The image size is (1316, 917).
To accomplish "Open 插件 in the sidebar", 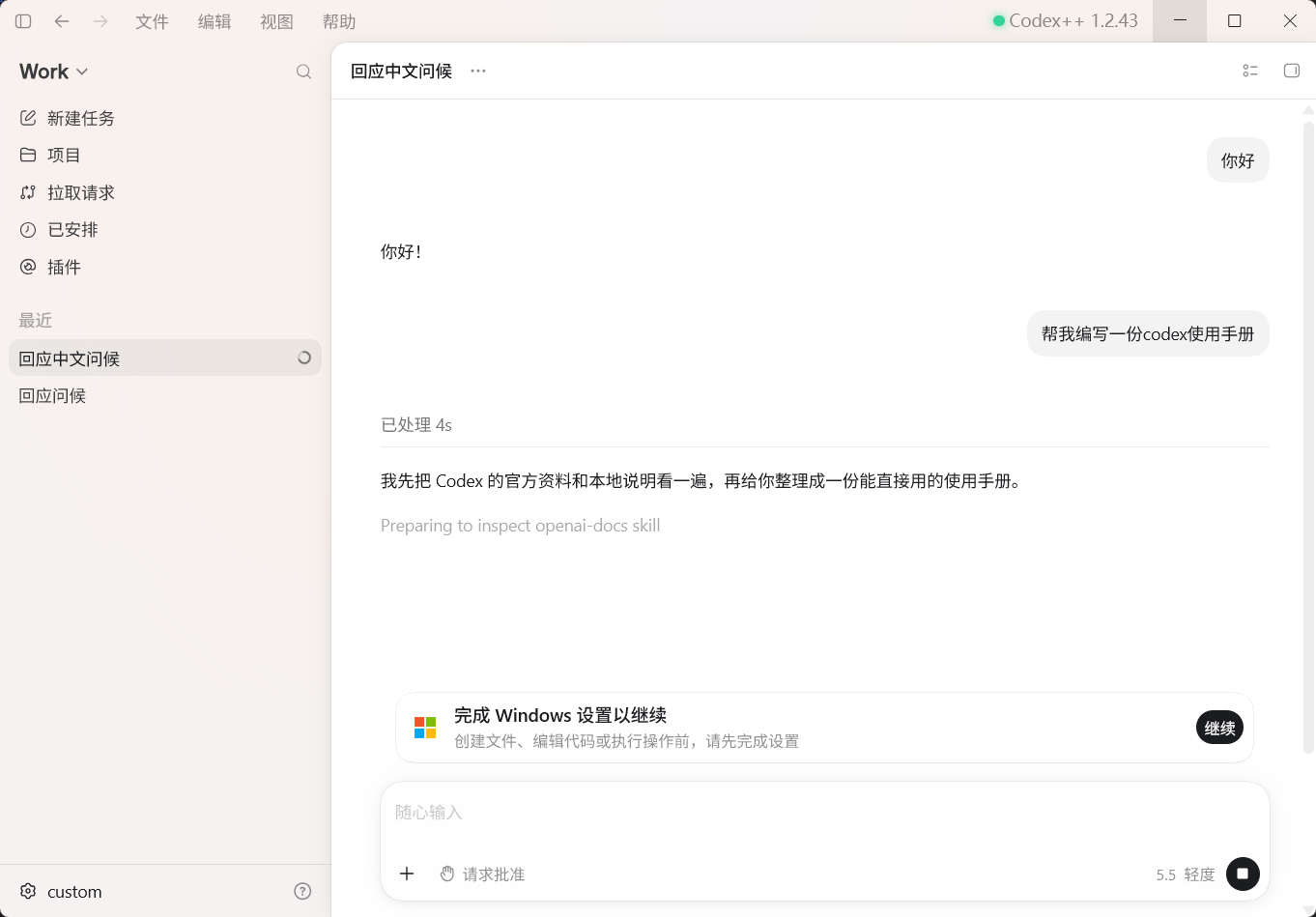I will 165,267.
